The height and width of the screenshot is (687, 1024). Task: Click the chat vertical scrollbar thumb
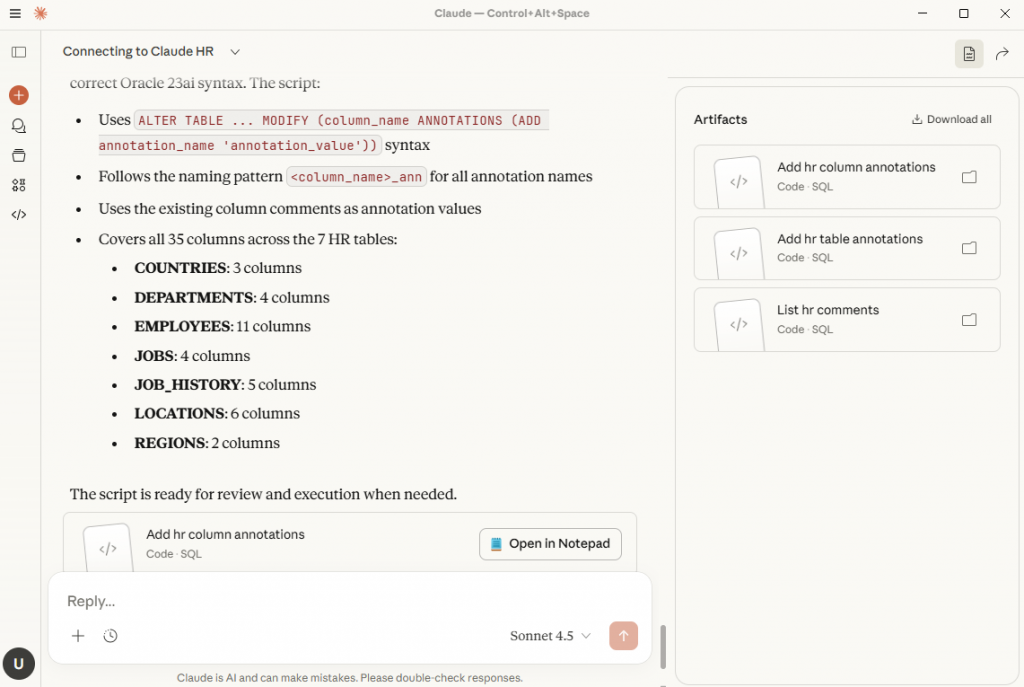tap(663, 647)
